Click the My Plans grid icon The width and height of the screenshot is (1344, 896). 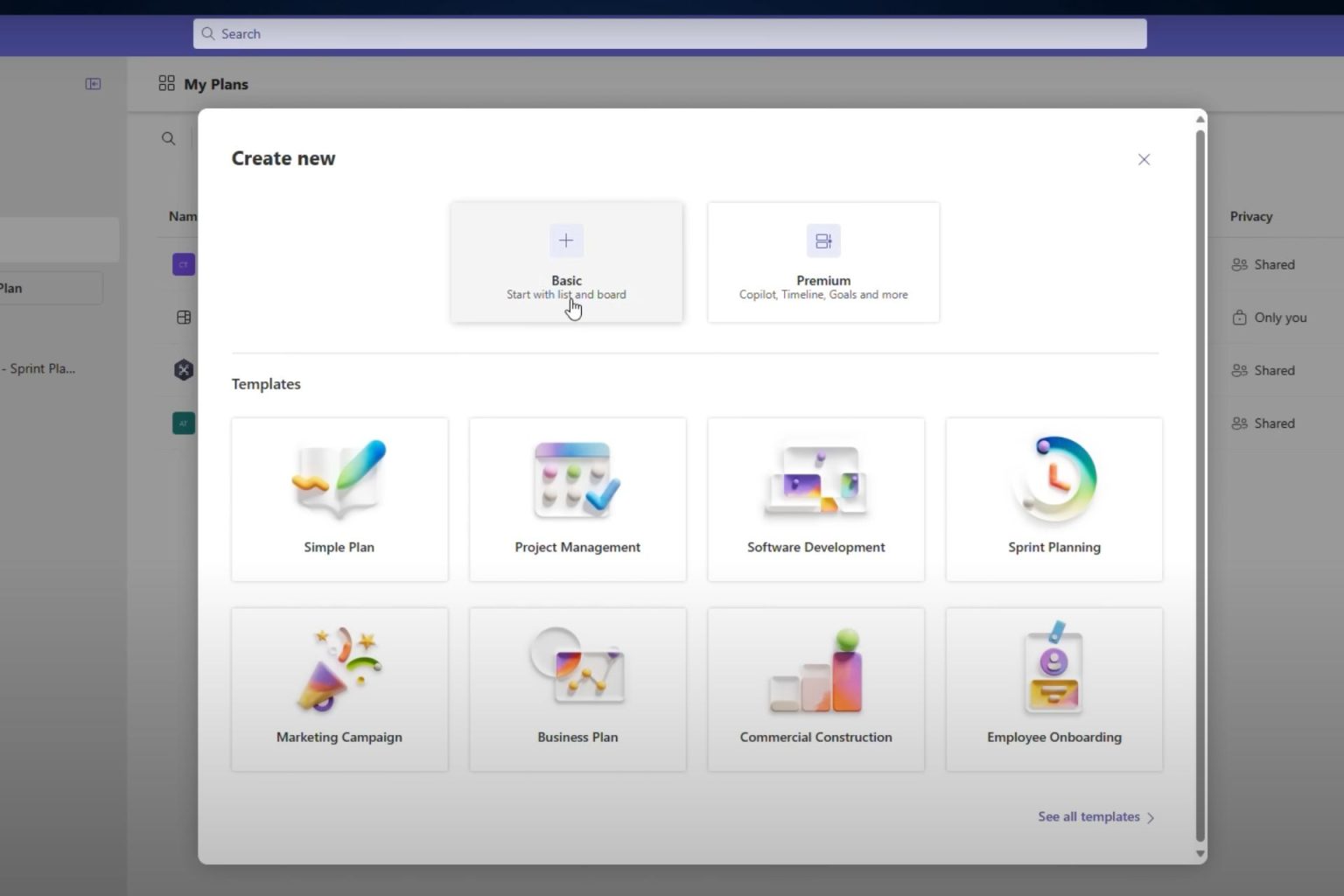tap(166, 83)
